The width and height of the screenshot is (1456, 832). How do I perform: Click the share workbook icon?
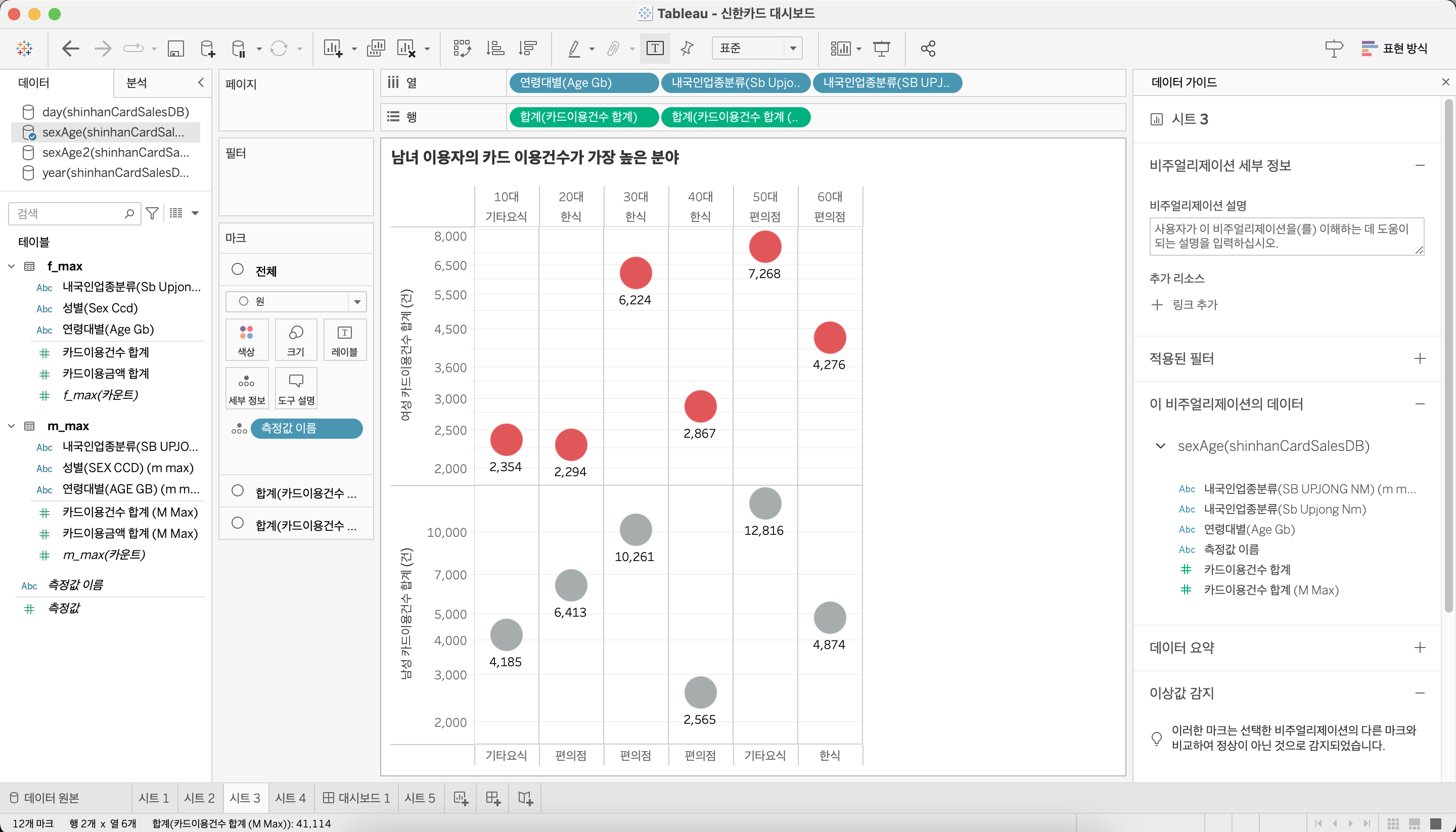pyautogui.click(x=928, y=49)
